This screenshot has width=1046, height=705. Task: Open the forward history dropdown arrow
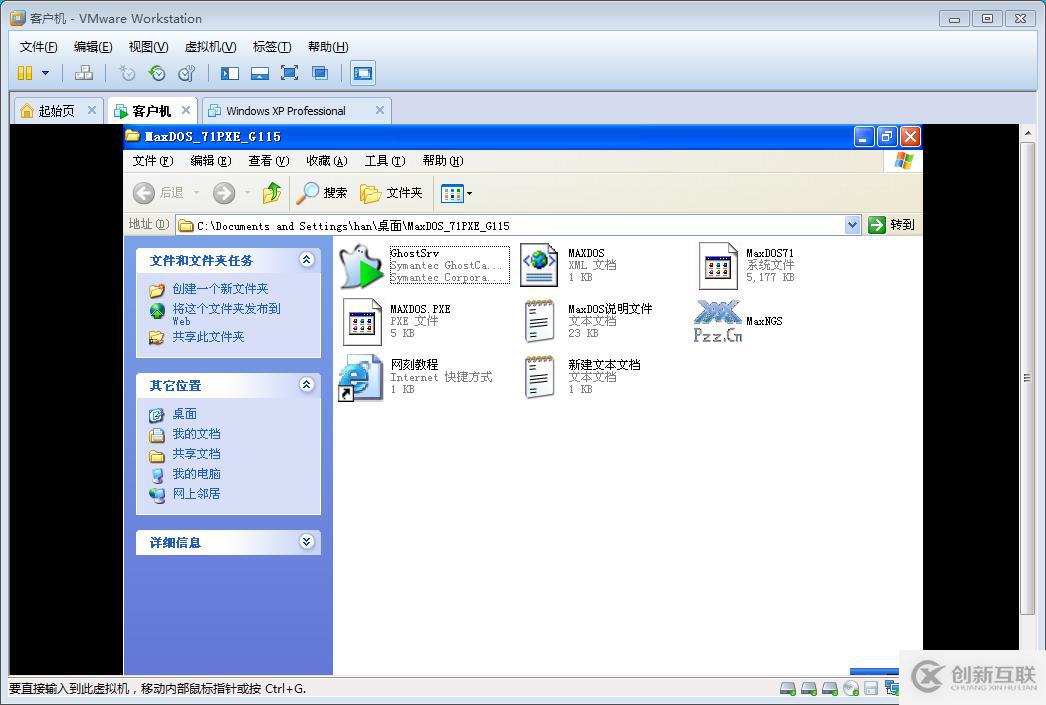[x=247, y=193]
